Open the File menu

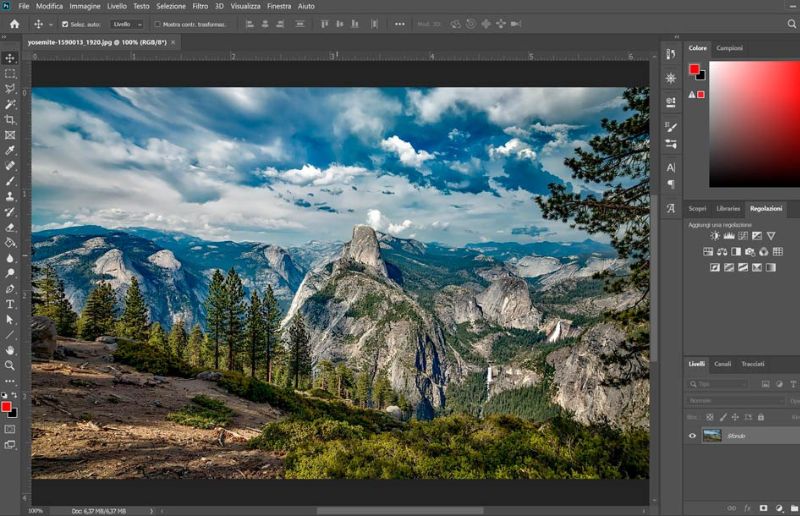coord(23,6)
